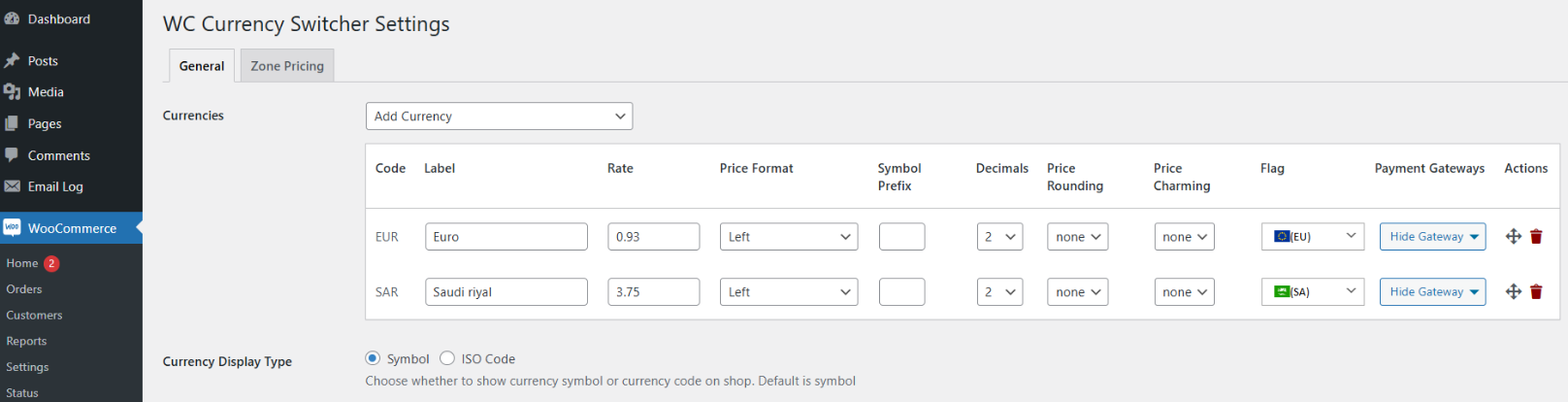Delete the EUR currency row
1568x402 pixels.
pos(1536,236)
